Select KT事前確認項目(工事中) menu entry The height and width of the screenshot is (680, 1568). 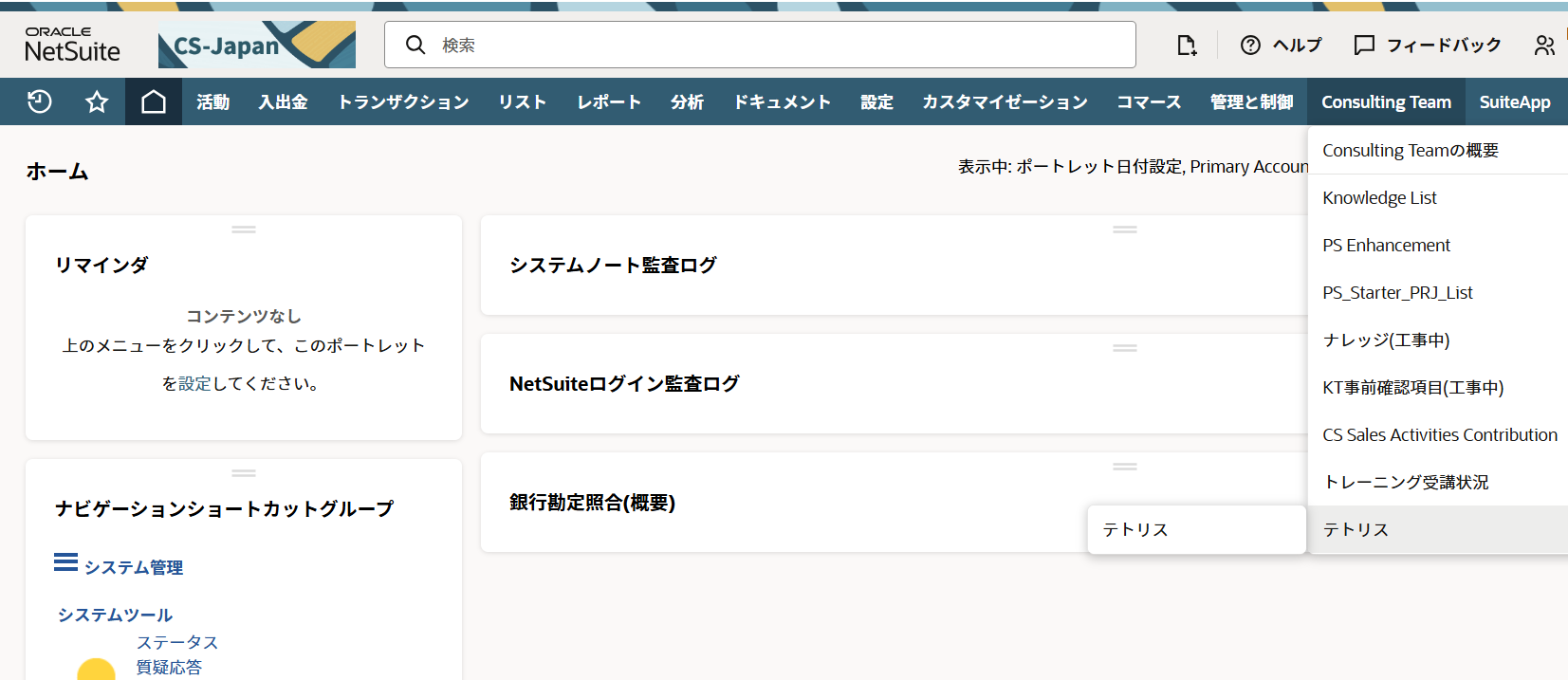point(1437,387)
